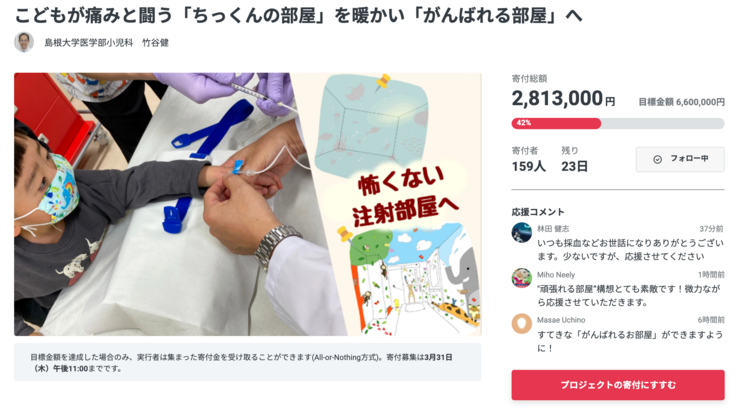Open Masae Uchino's orange avatar icon
This screenshot has width=736, height=408.
pos(521,323)
